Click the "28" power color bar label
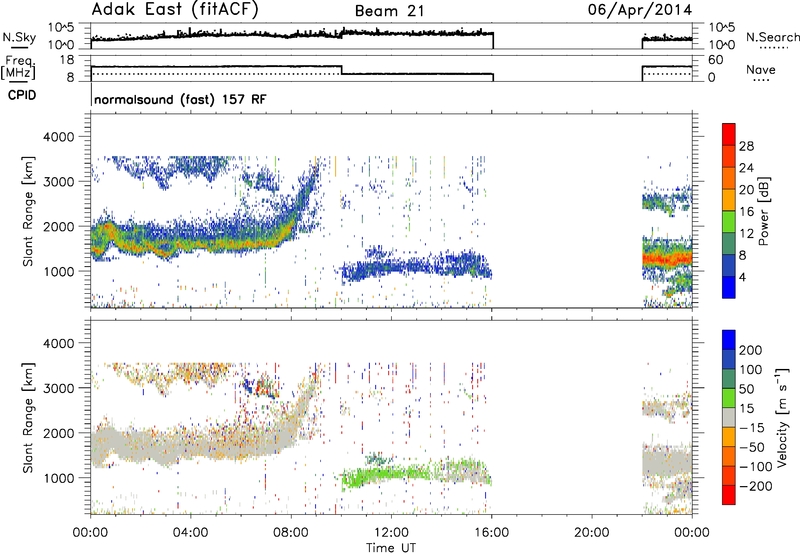 tap(746, 146)
